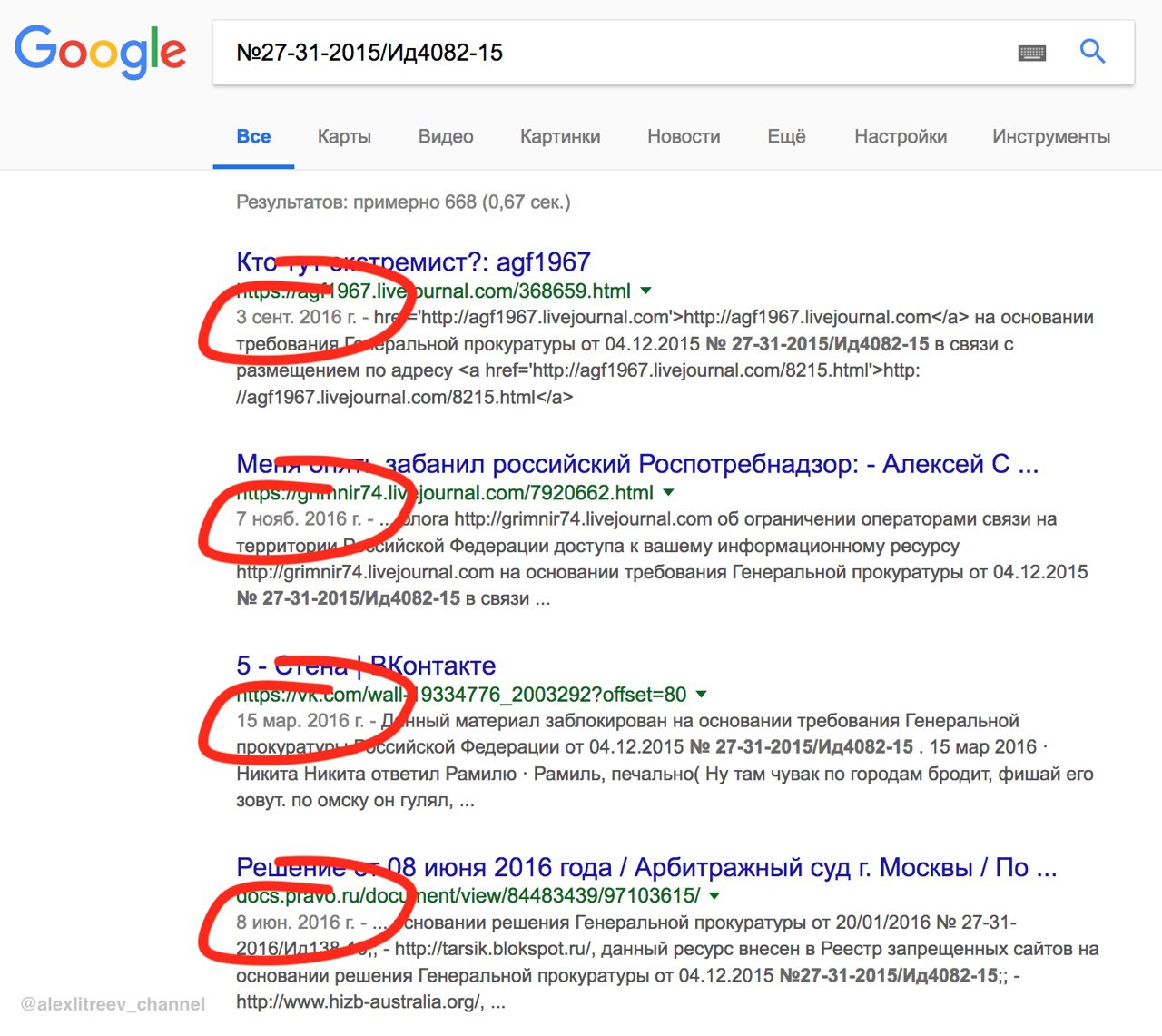This screenshot has height=1036, width=1162.
Task: Click snippet text 'Никита Никита ответил Рамилю'
Action: click(x=377, y=775)
